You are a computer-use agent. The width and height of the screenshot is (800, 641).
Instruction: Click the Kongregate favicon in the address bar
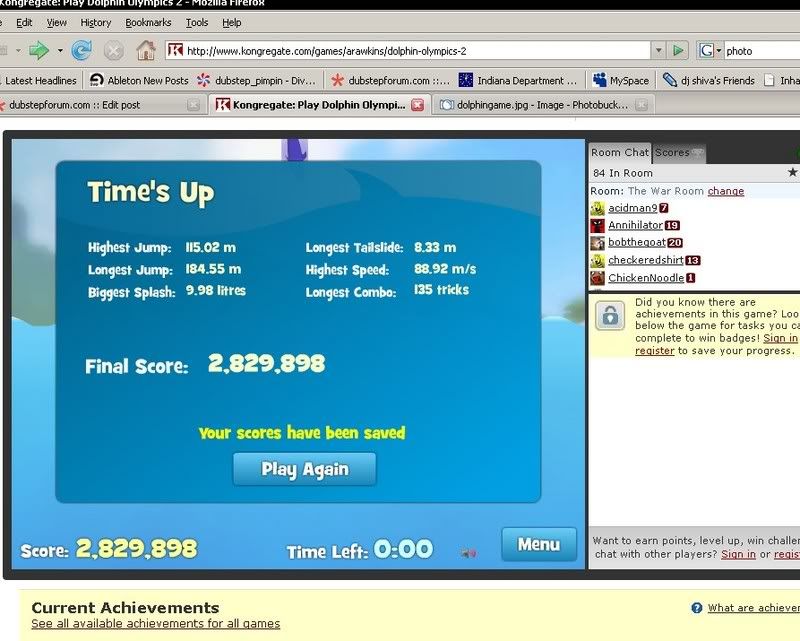pos(175,50)
